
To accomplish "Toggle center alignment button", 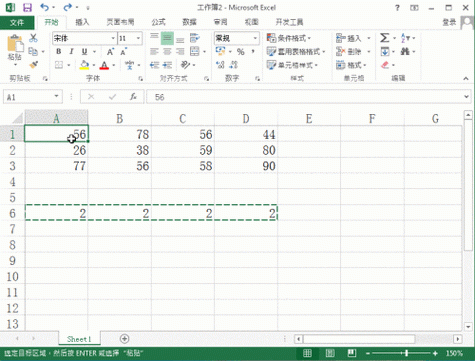I will coord(167,52).
